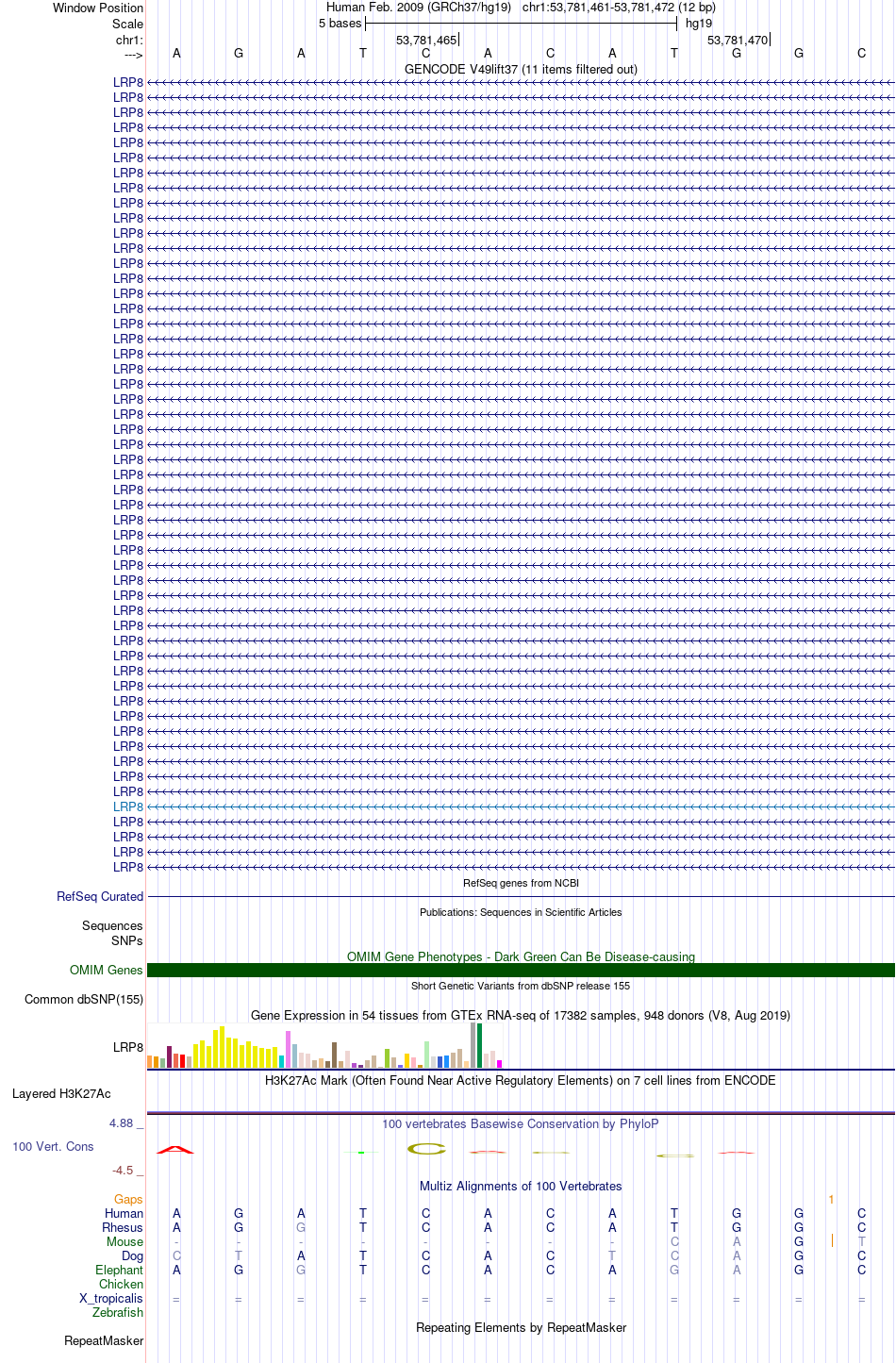Open the Layered H3K27Ac track label
This screenshot has width=896, height=1363.
[61, 1093]
